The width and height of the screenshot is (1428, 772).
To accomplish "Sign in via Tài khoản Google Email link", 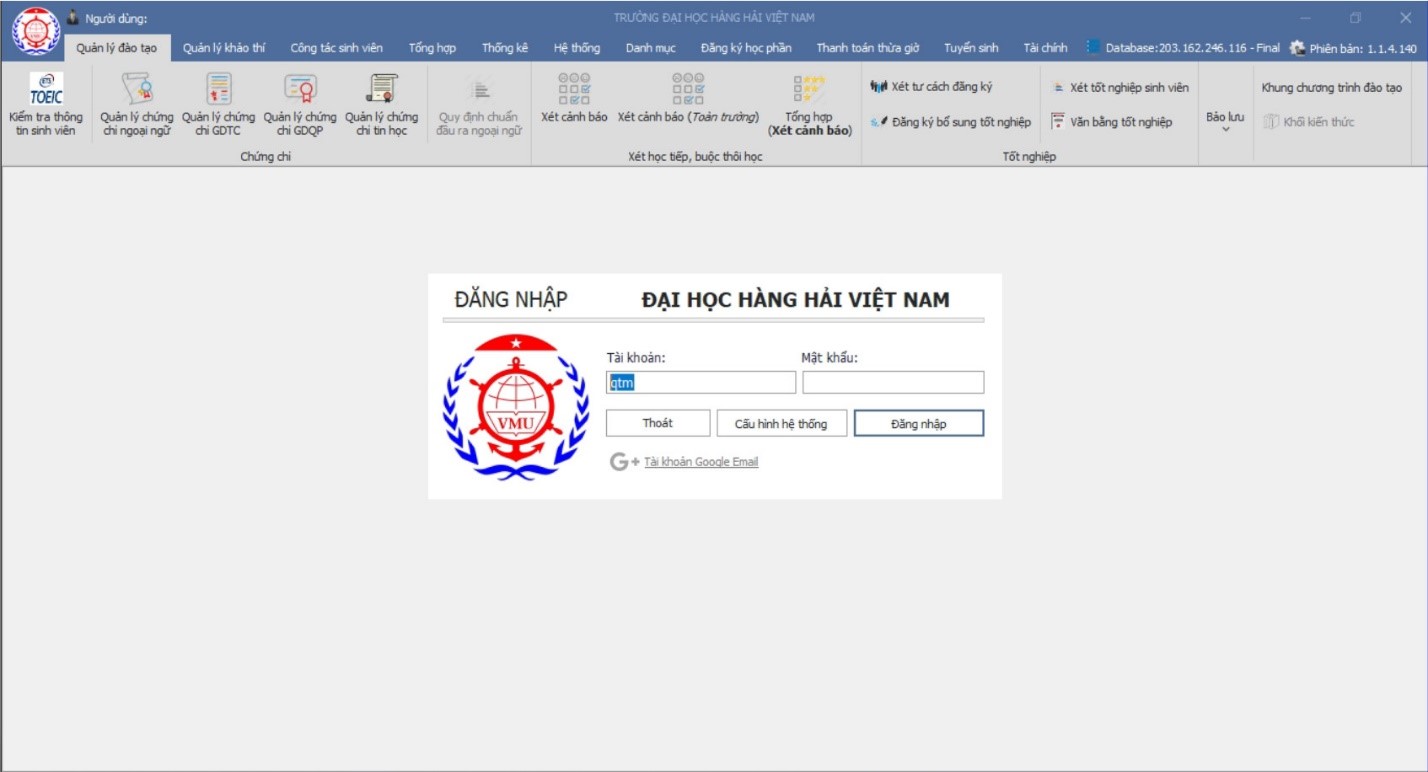I will pos(700,462).
